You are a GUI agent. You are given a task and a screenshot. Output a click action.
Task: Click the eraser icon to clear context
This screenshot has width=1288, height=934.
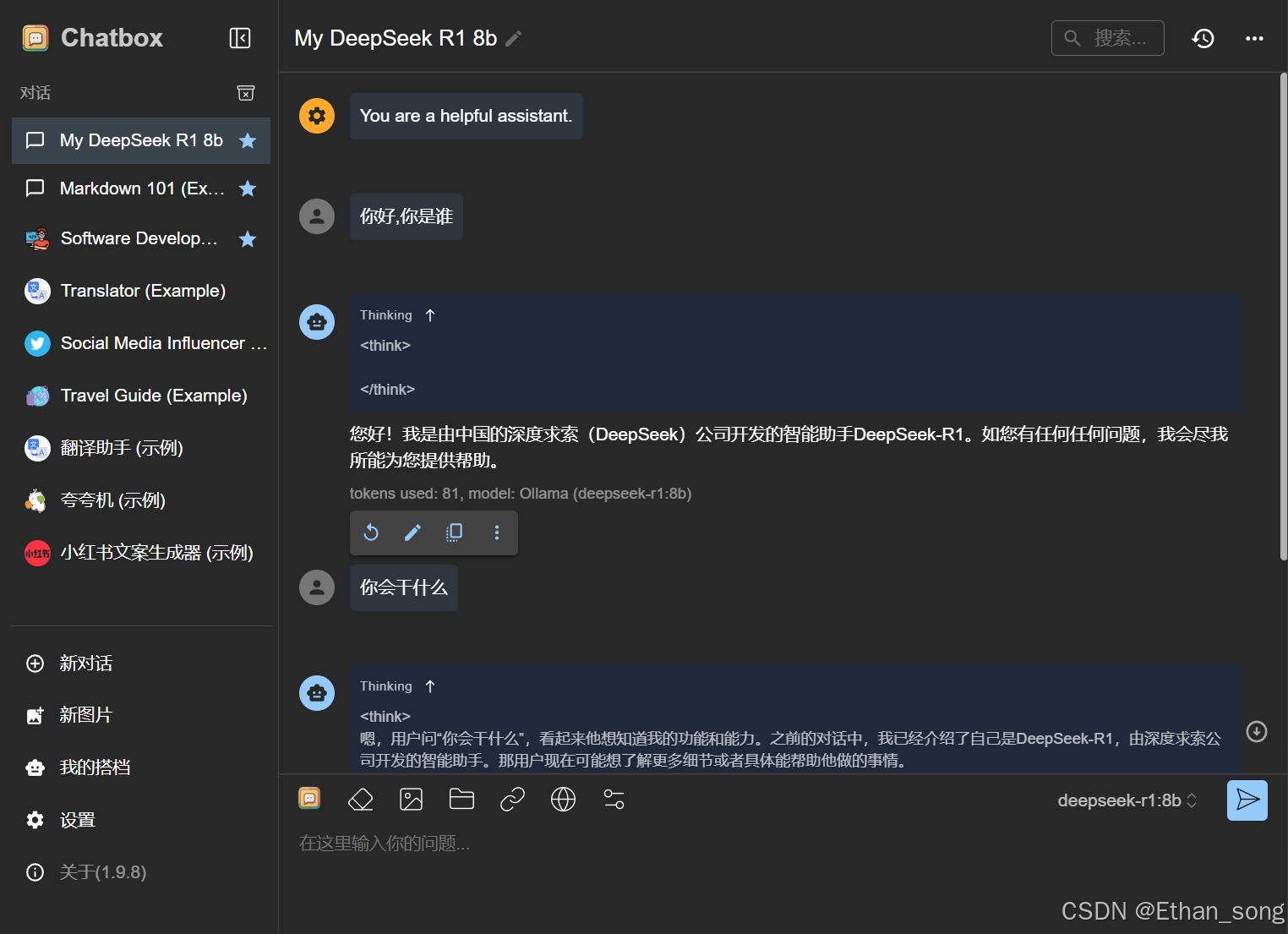tap(361, 799)
